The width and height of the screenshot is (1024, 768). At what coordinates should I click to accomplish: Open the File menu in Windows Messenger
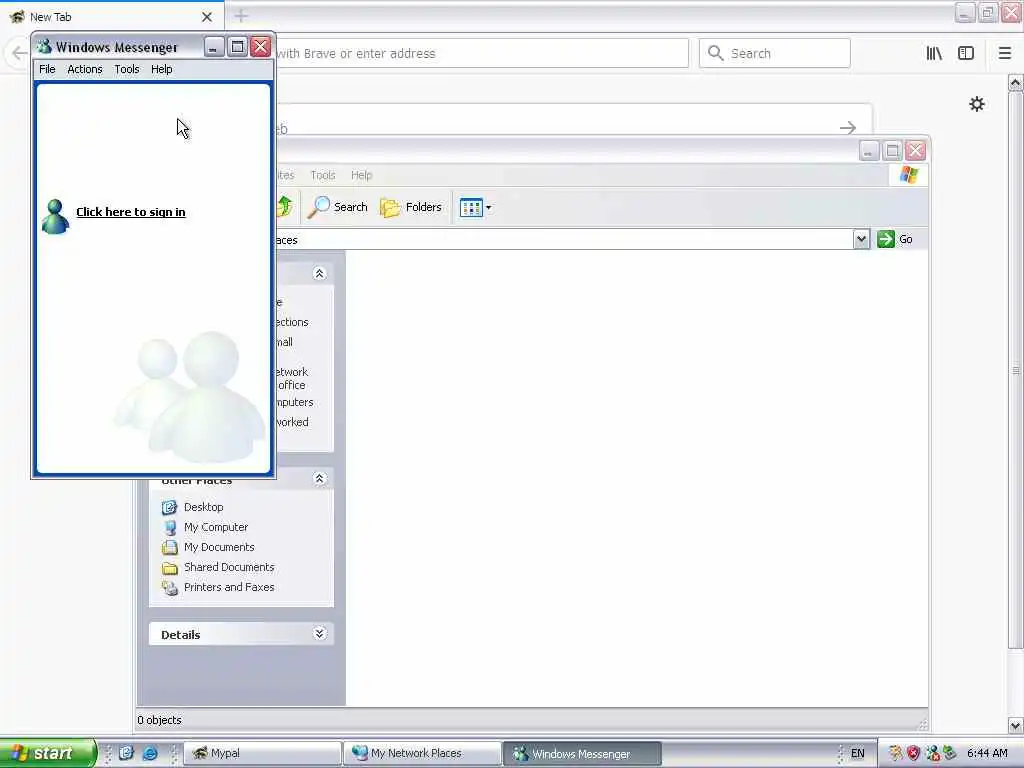(47, 69)
